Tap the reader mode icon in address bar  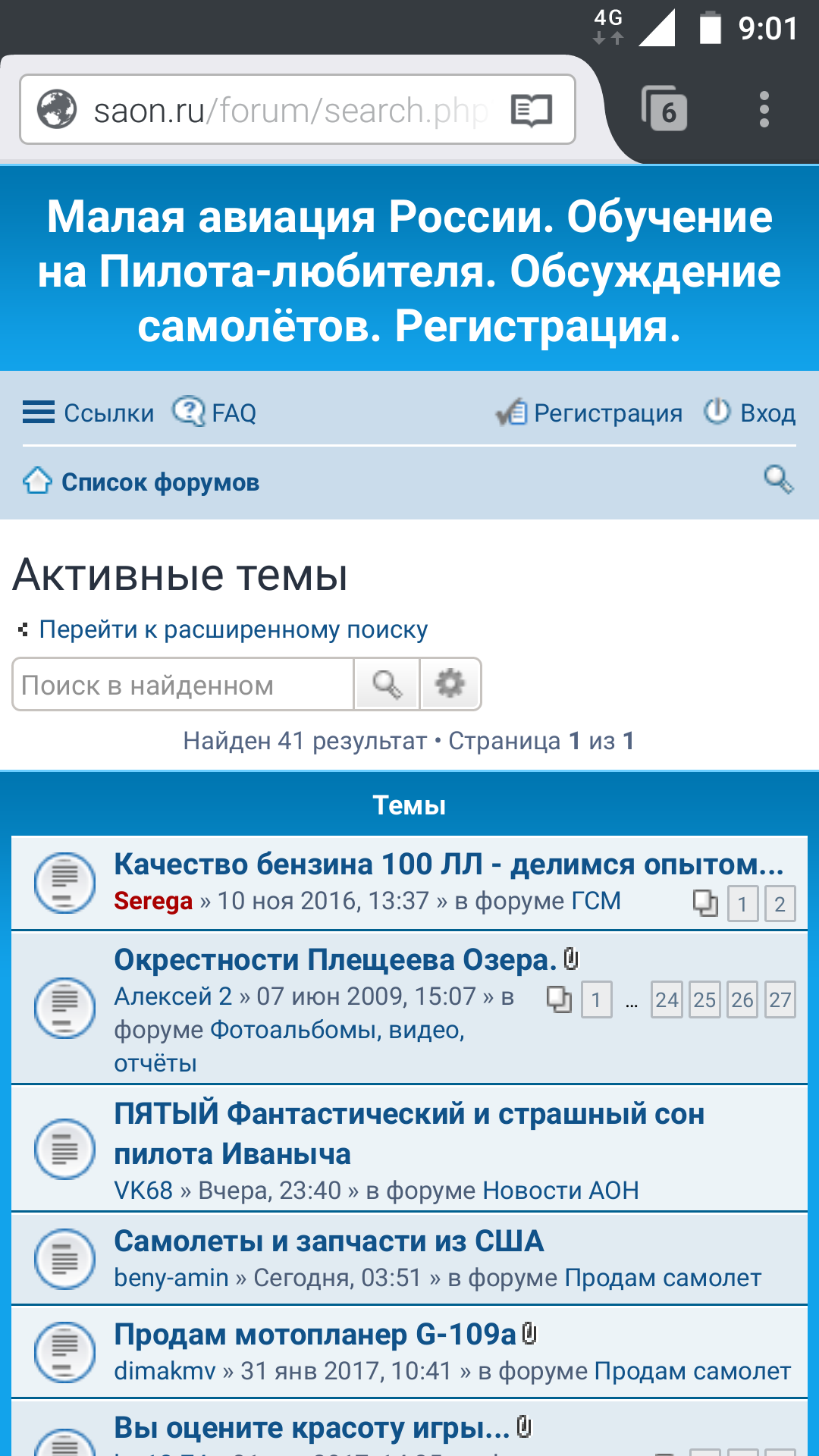531,111
